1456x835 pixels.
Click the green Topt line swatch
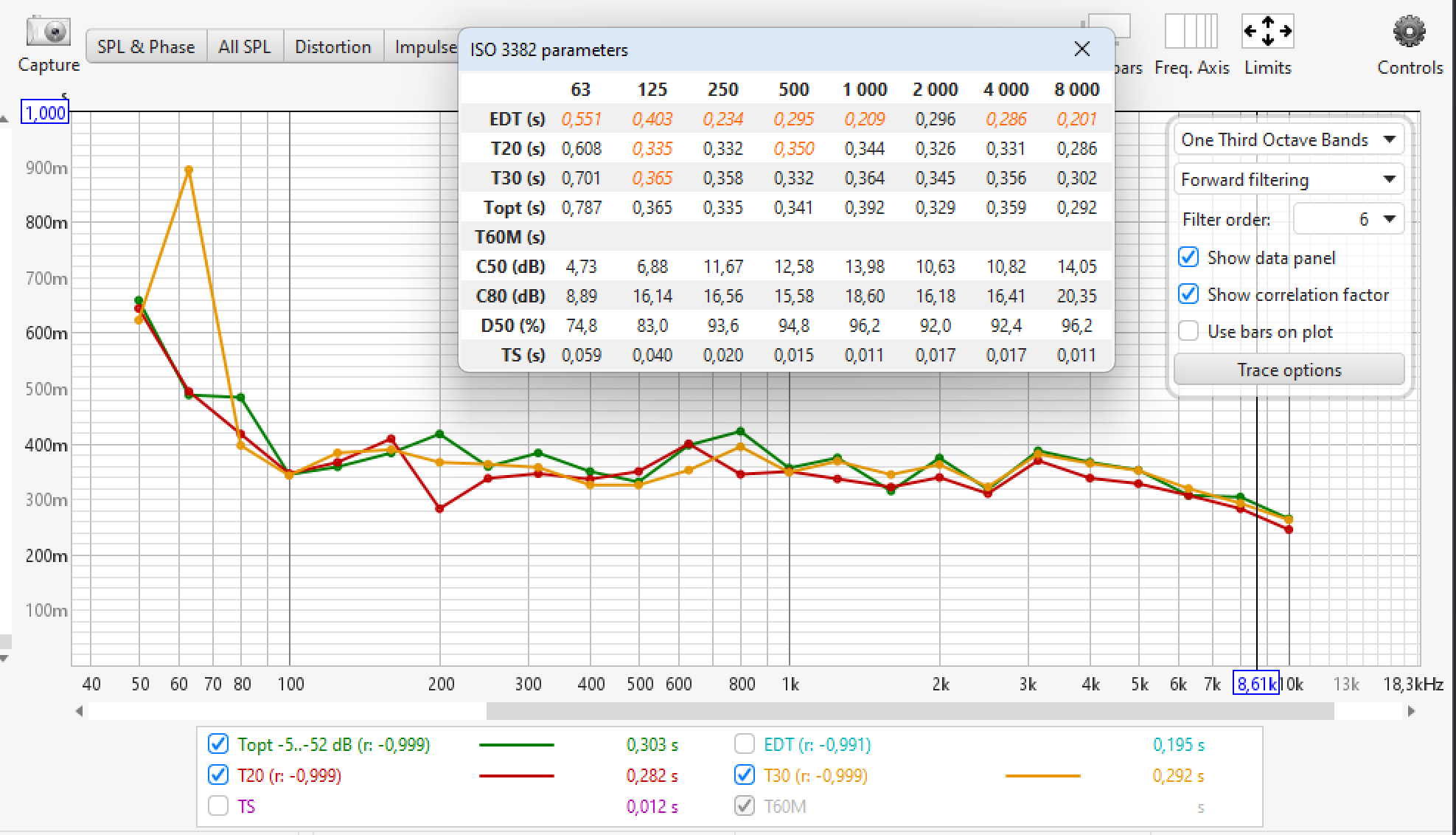pyautogui.click(x=516, y=745)
